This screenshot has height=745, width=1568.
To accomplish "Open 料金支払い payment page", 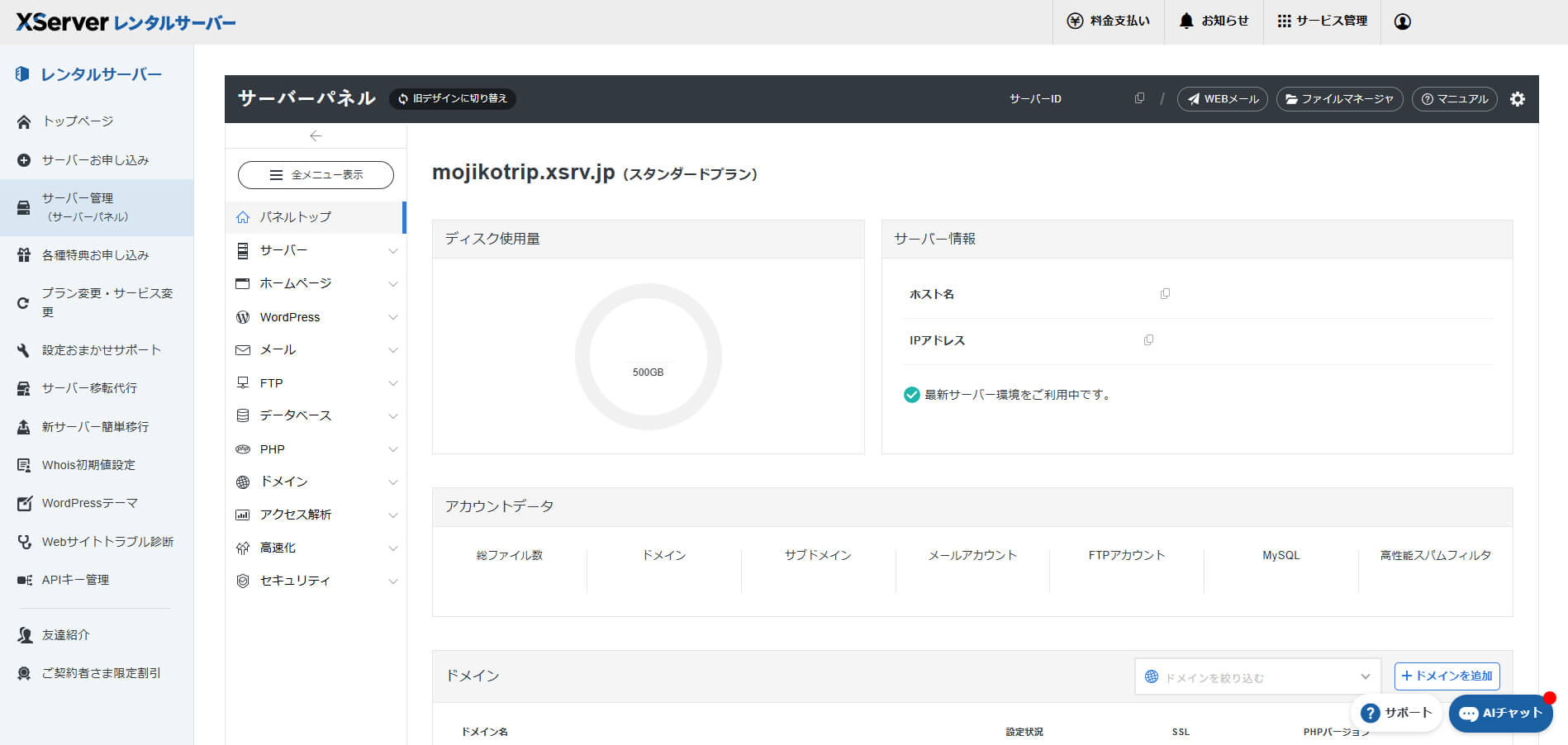I will tap(1109, 21).
